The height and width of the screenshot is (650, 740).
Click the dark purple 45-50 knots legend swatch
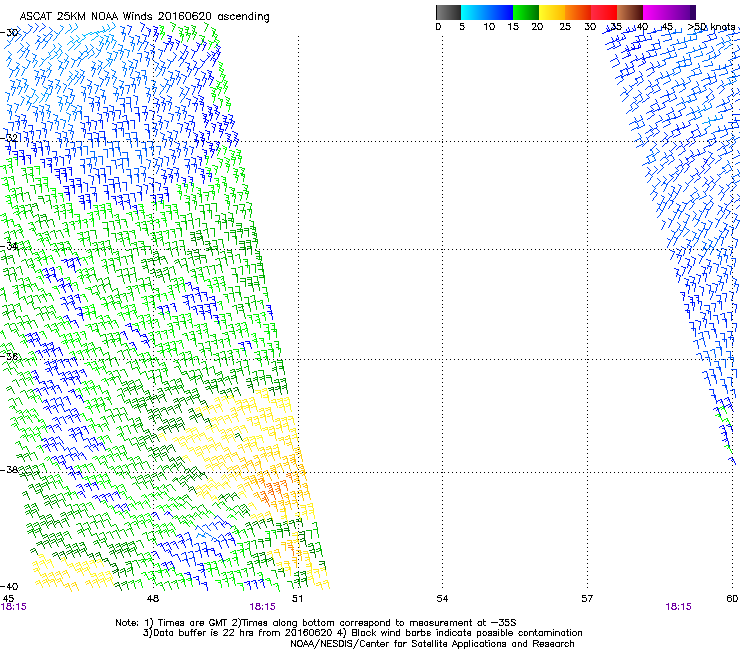(682, 12)
